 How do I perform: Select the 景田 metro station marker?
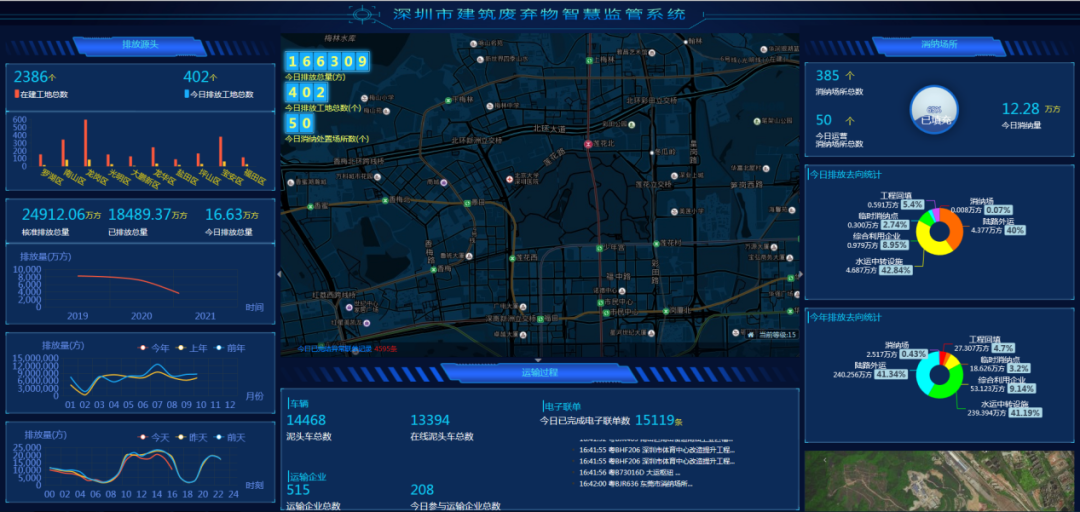pyautogui.click(x=468, y=203)
